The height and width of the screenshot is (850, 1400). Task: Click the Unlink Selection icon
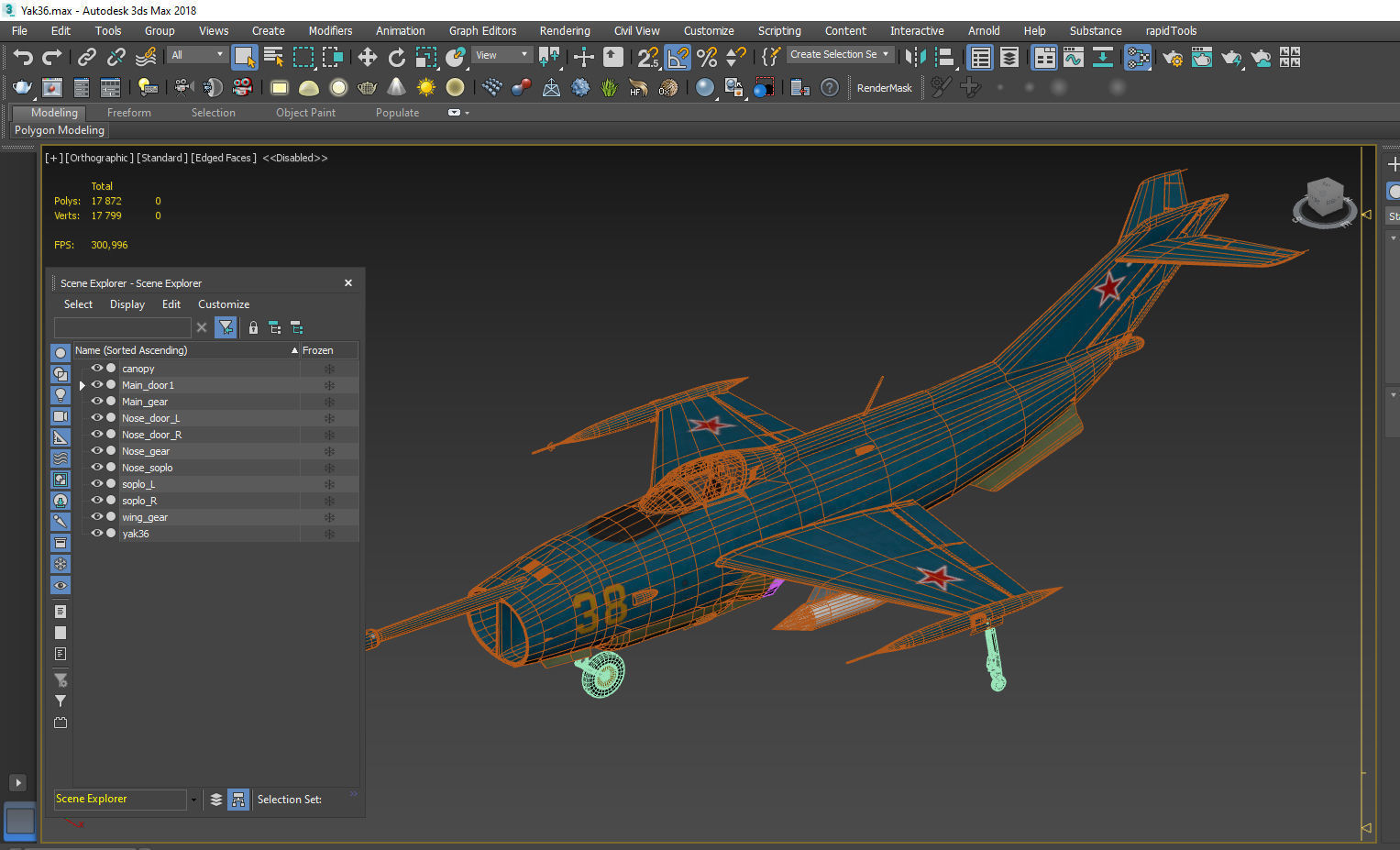tap(116, 58)
